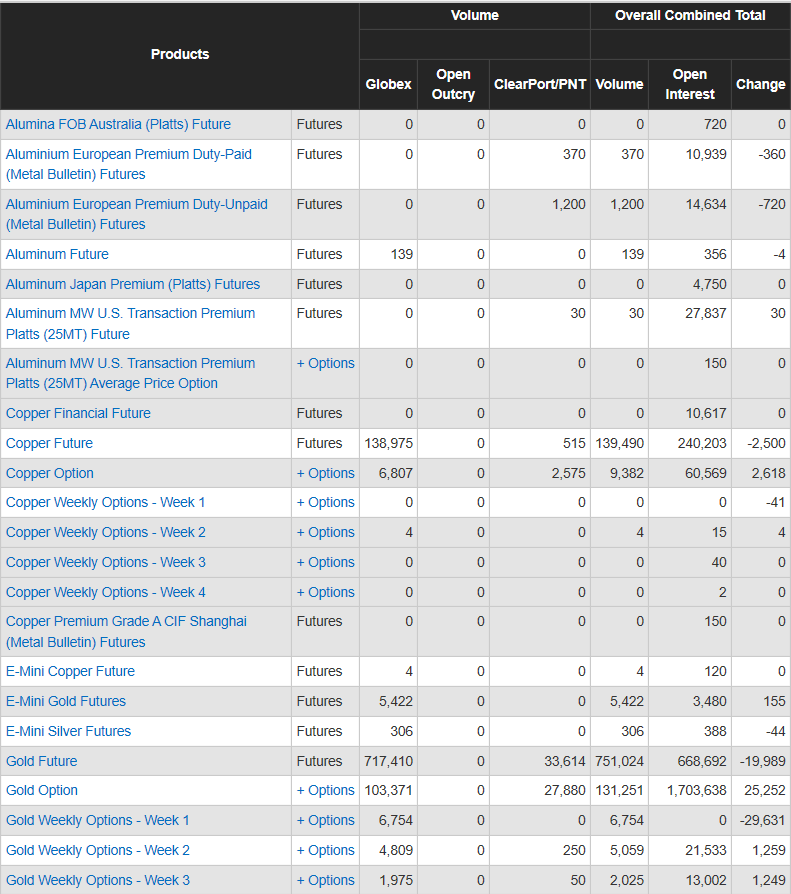Select E-Mini Gold Futures Globex value 5,422
Viewport: 791px width, 894px height.
(x=396, y=701)
